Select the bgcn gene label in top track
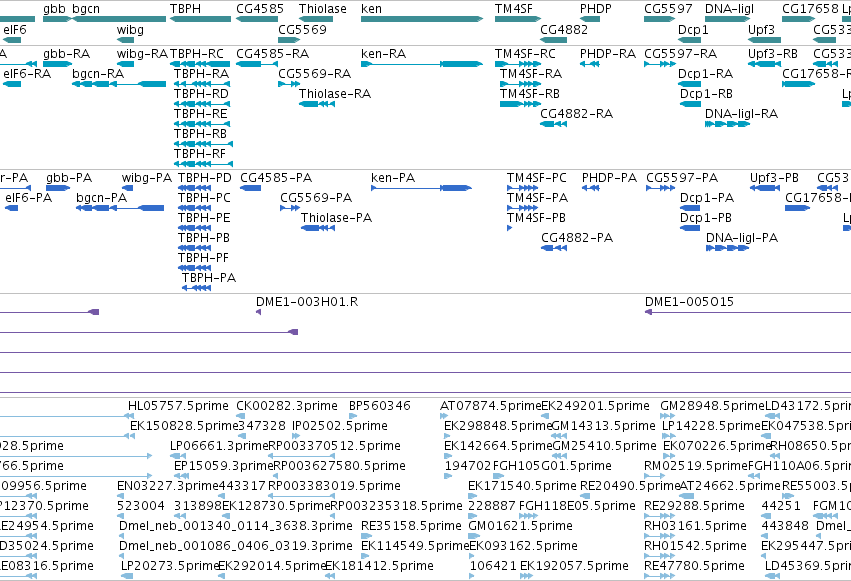Screen dimensions: 851x581 [86, 9]
